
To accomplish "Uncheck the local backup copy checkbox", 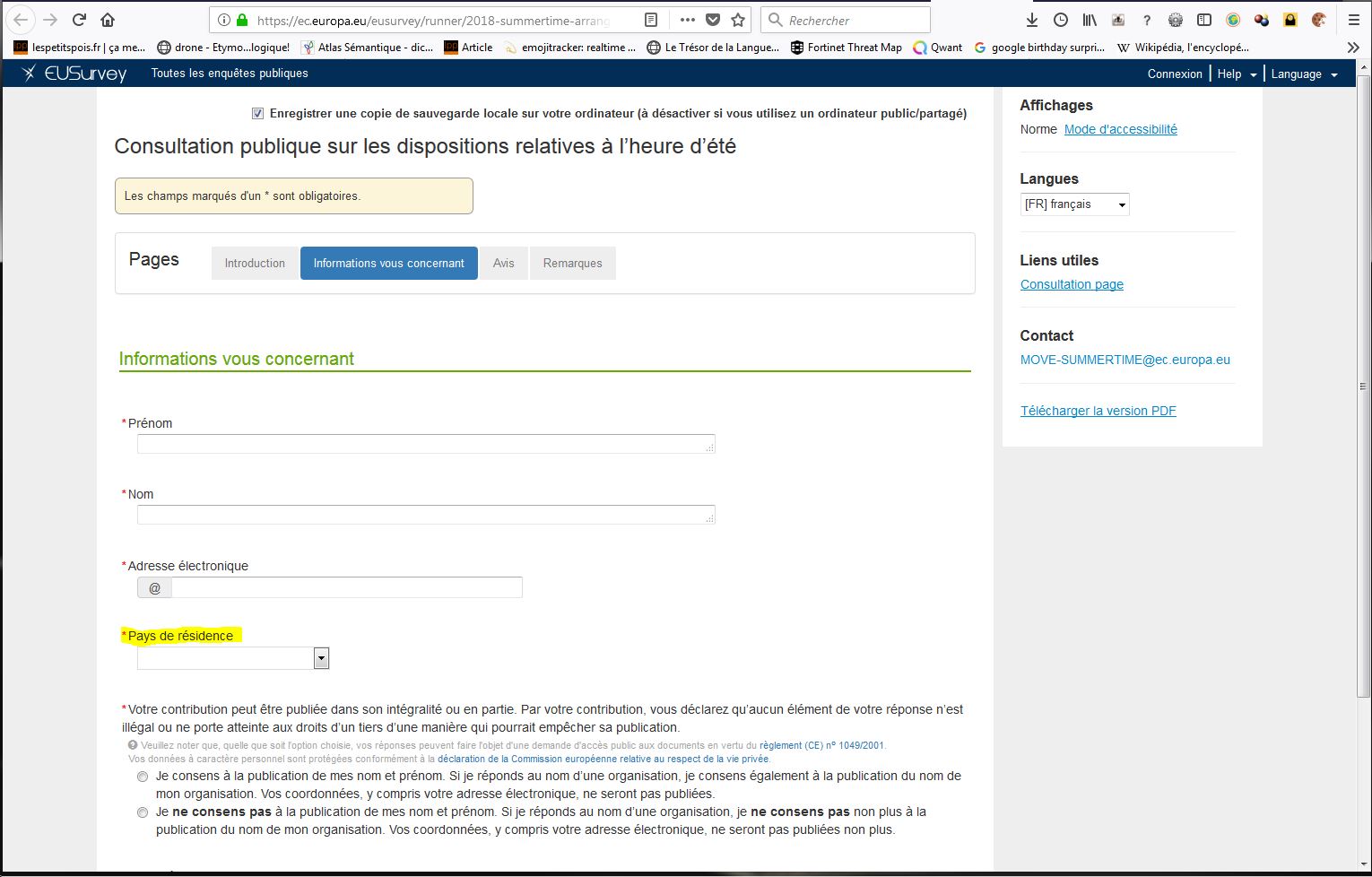I will click(x=258, y=114).
